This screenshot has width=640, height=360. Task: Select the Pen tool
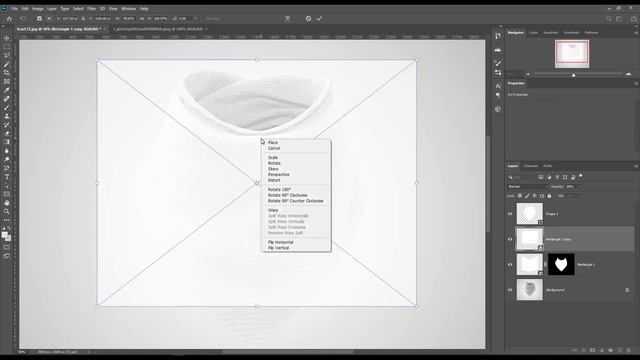point(7,168)
